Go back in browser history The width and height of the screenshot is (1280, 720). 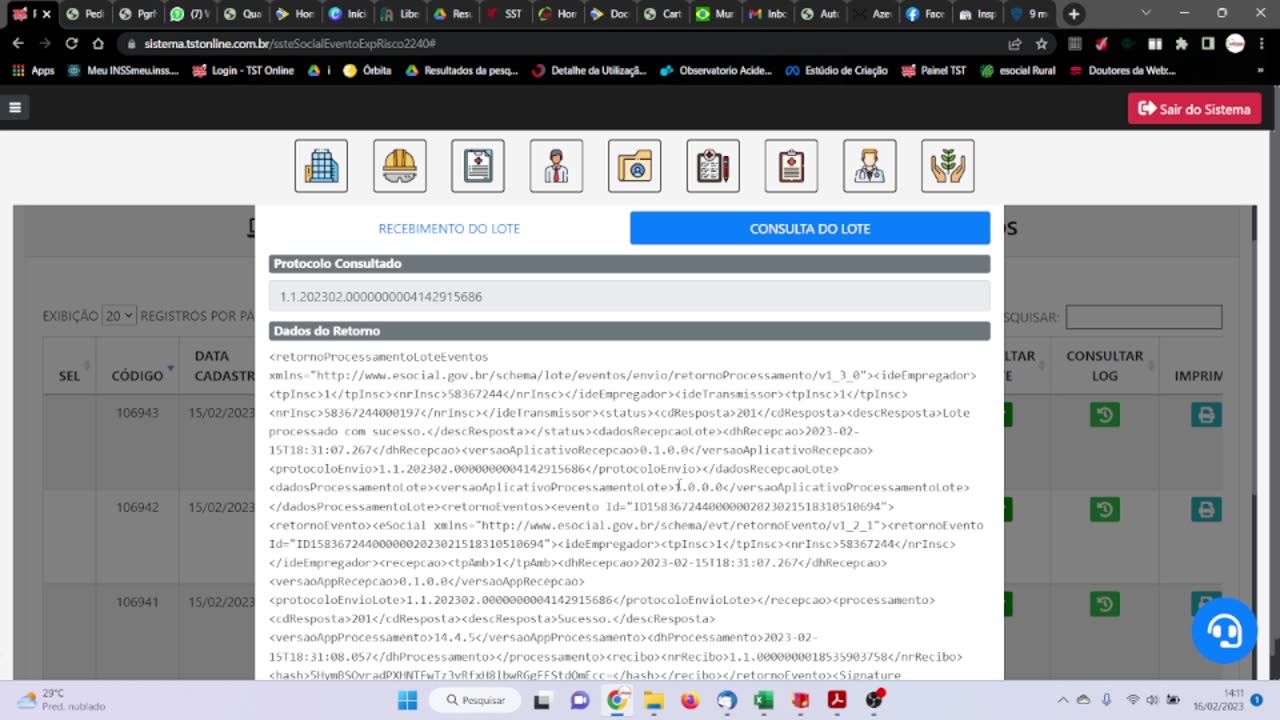pos(18,44)
